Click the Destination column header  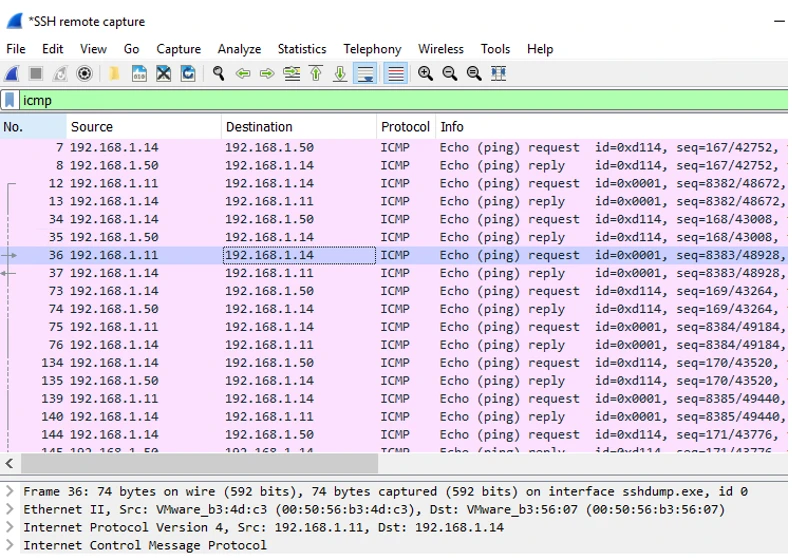[259, 127]
